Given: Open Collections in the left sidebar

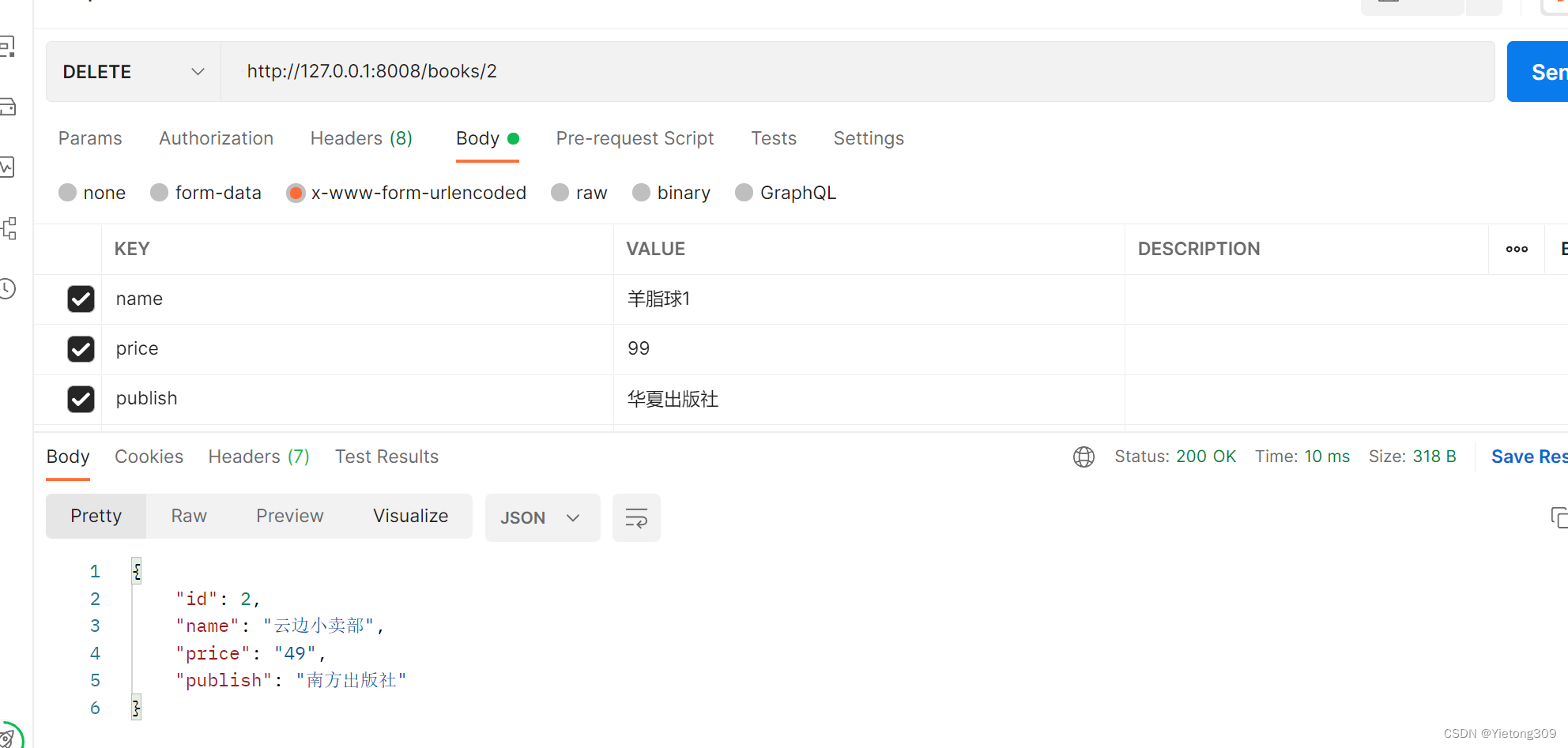Looking at the screenshot, I should pos(9,46).
